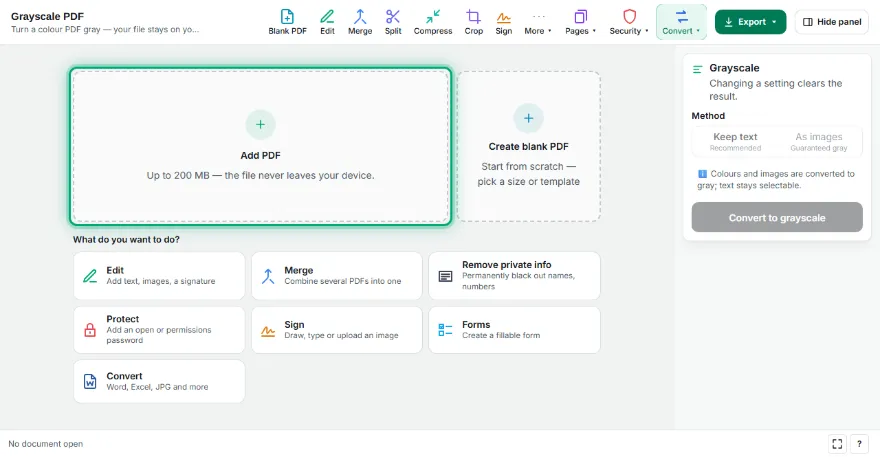Click the plus icon for Create blank PDF

point(529,118)
